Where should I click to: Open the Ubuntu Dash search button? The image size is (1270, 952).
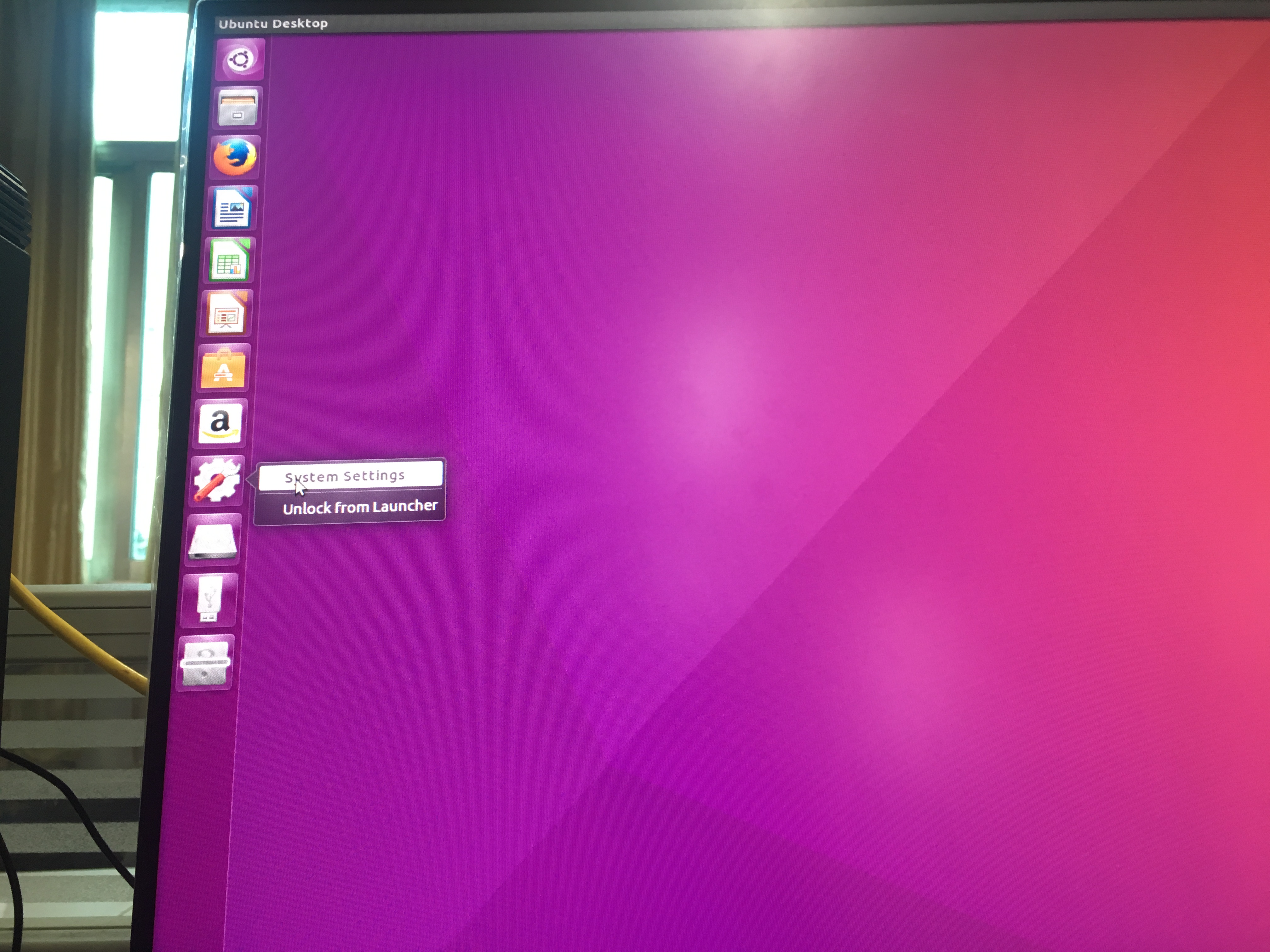(x=240, y=60)
